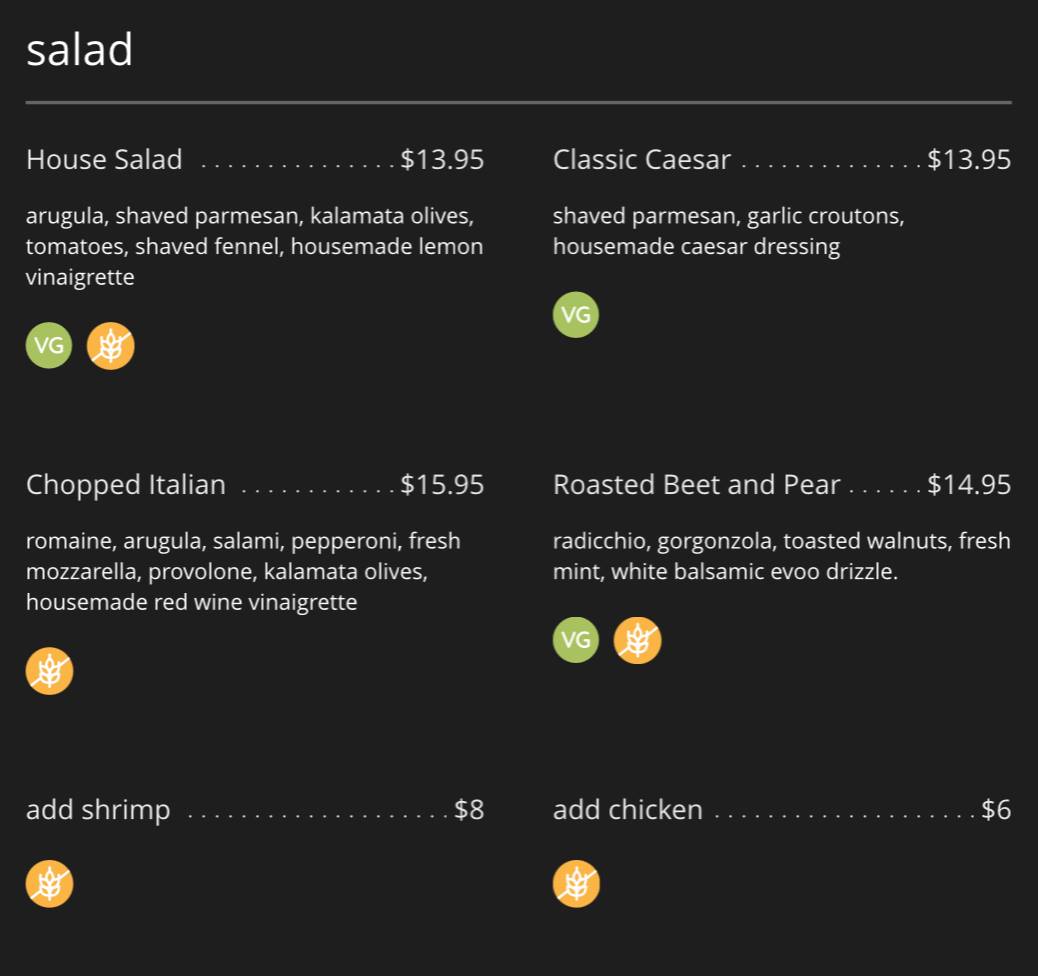This screenshot has width=1038, height=976.
Task: Open the Chopped Italian item
Action: [x=126, y=485]
